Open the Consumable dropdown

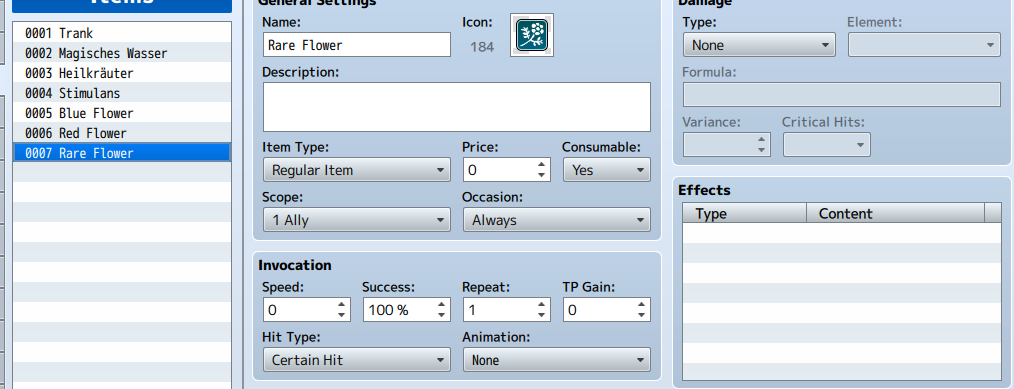[x=607, y=170]
